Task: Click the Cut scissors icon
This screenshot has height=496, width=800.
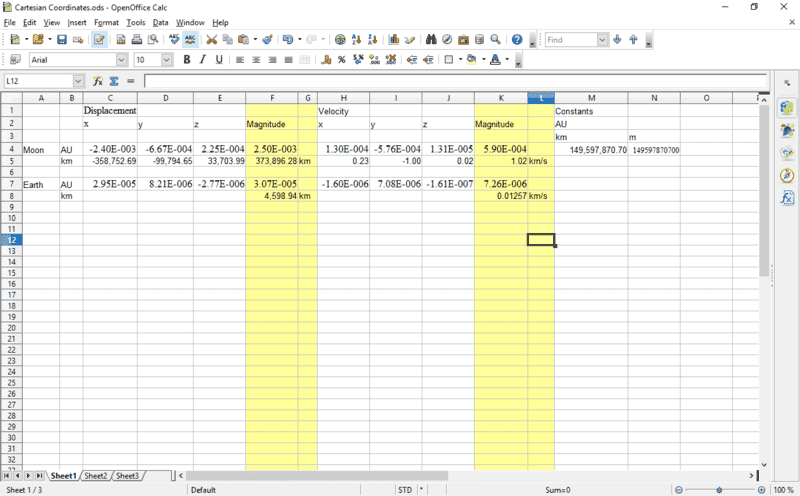Action: pos(212,40)
